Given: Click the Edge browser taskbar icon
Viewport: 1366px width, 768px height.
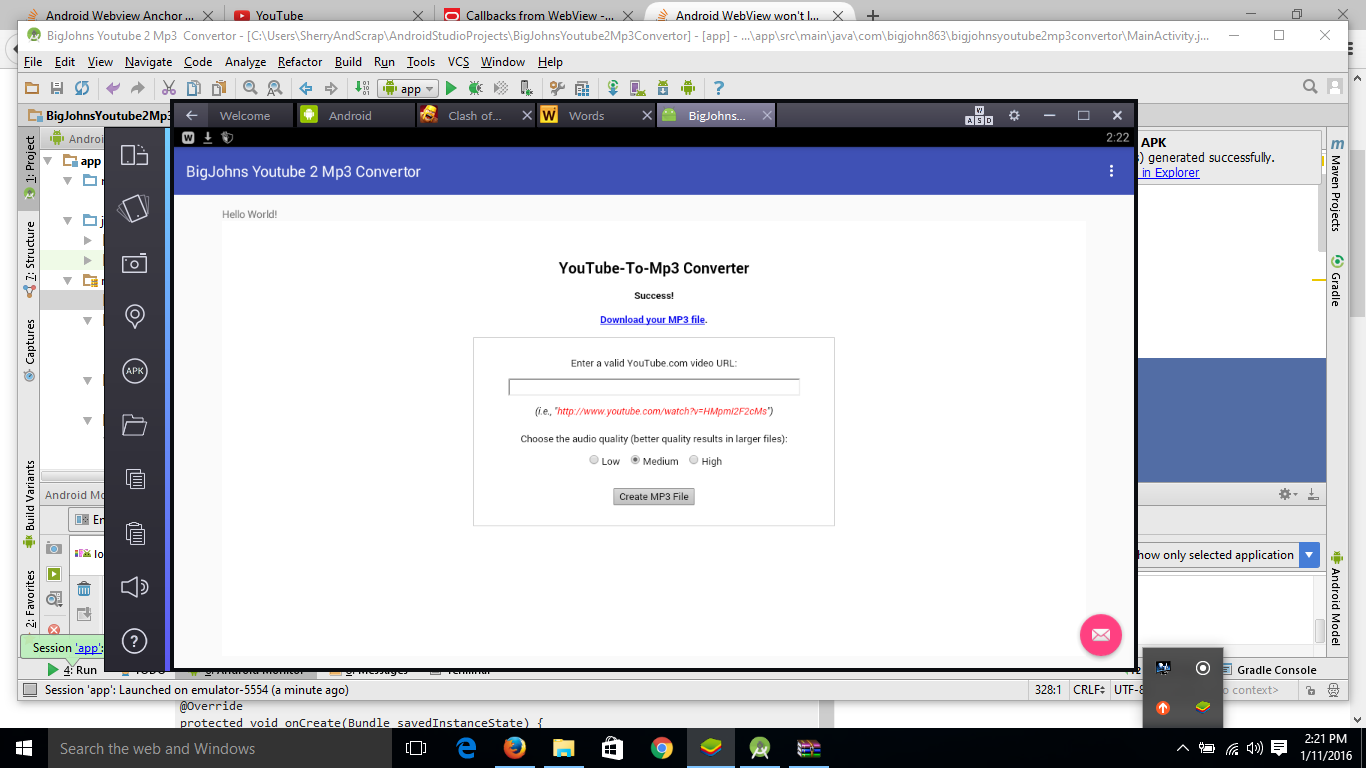Looking at the screenshot, I should point(466,748).
